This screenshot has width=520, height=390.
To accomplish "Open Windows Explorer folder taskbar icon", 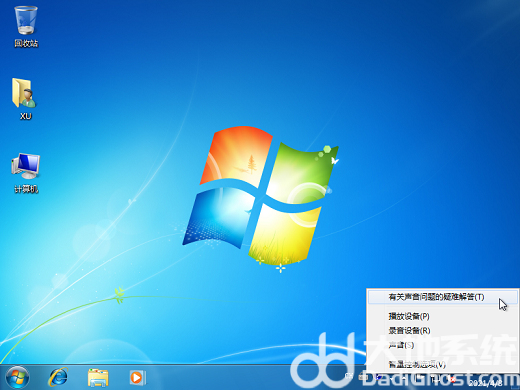I will [98, 378].
